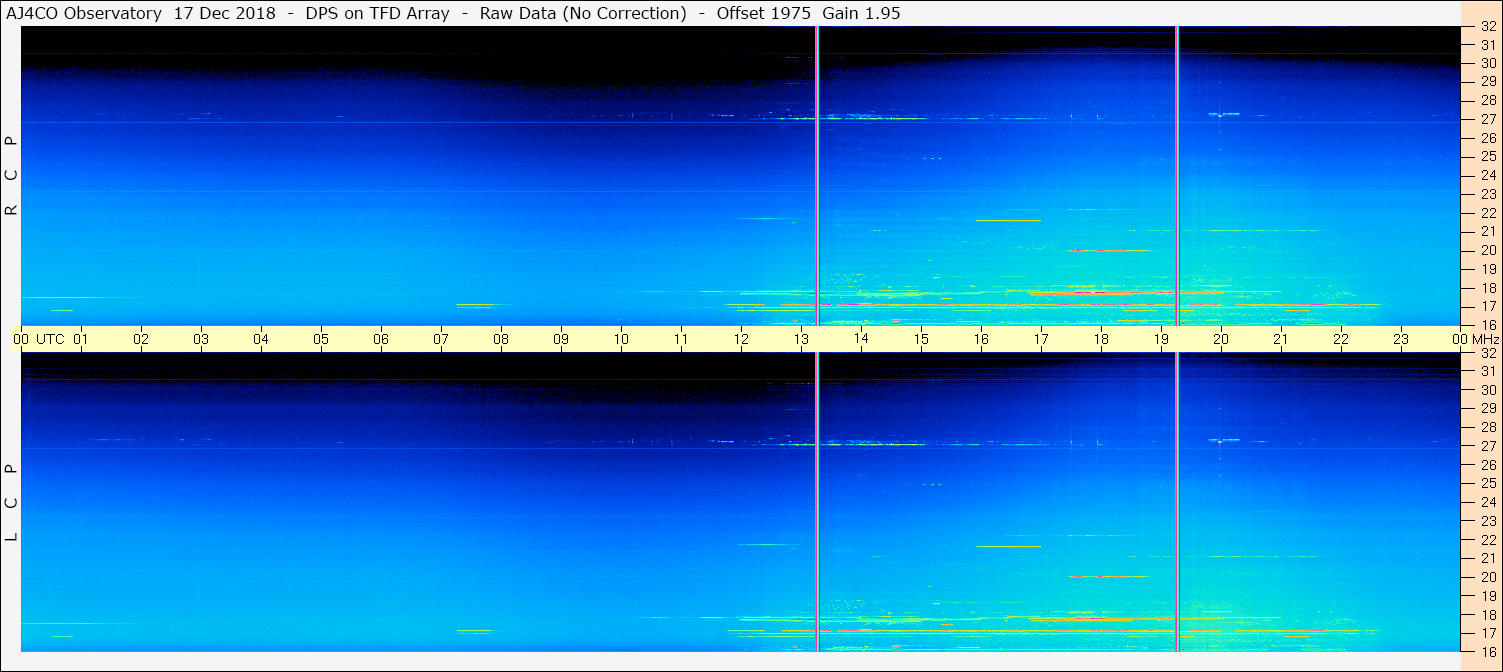Image resolution: width=1503 pixels, height=672 pixels.
Task: Click the vertical "L C P" panel label
Action: 12,503
